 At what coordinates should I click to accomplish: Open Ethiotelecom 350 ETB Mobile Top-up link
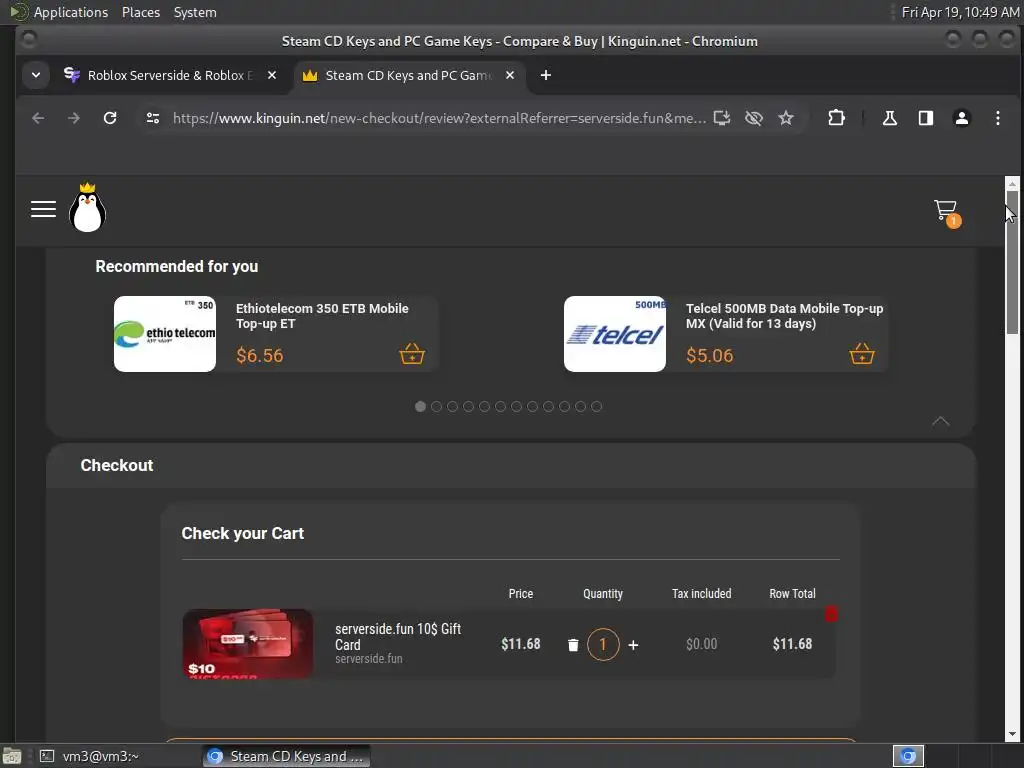coord(322,316)
